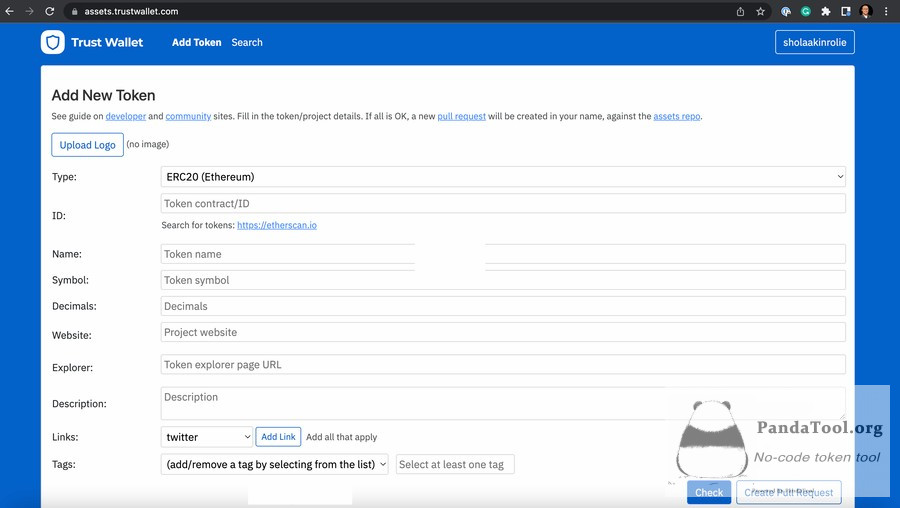Click the Check button

(x=709, y=493)
